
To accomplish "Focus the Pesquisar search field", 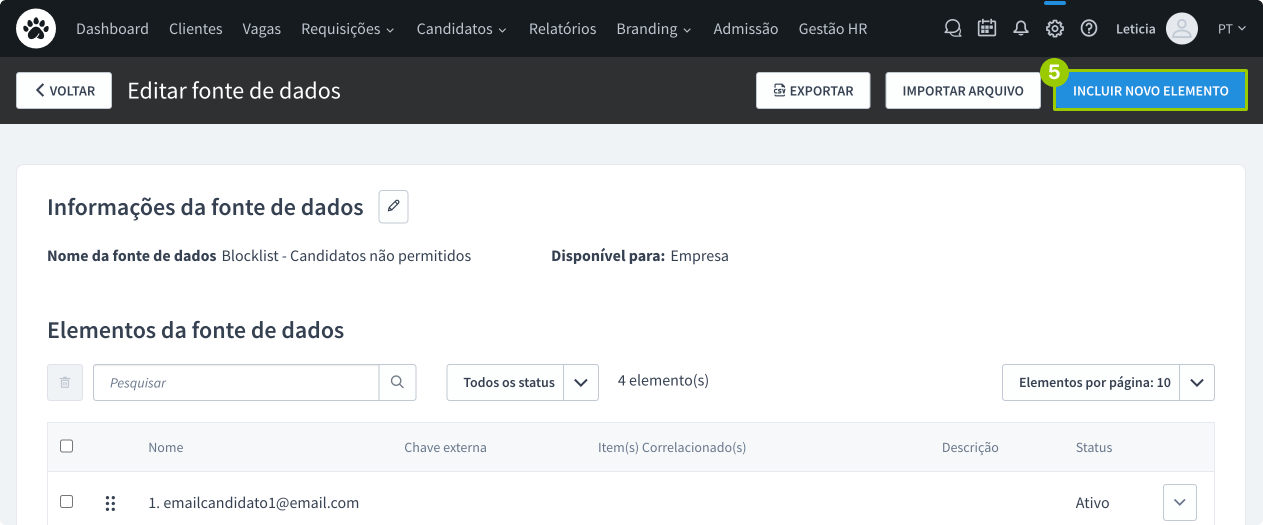I will pyautogui.click(x=236, y=382).
